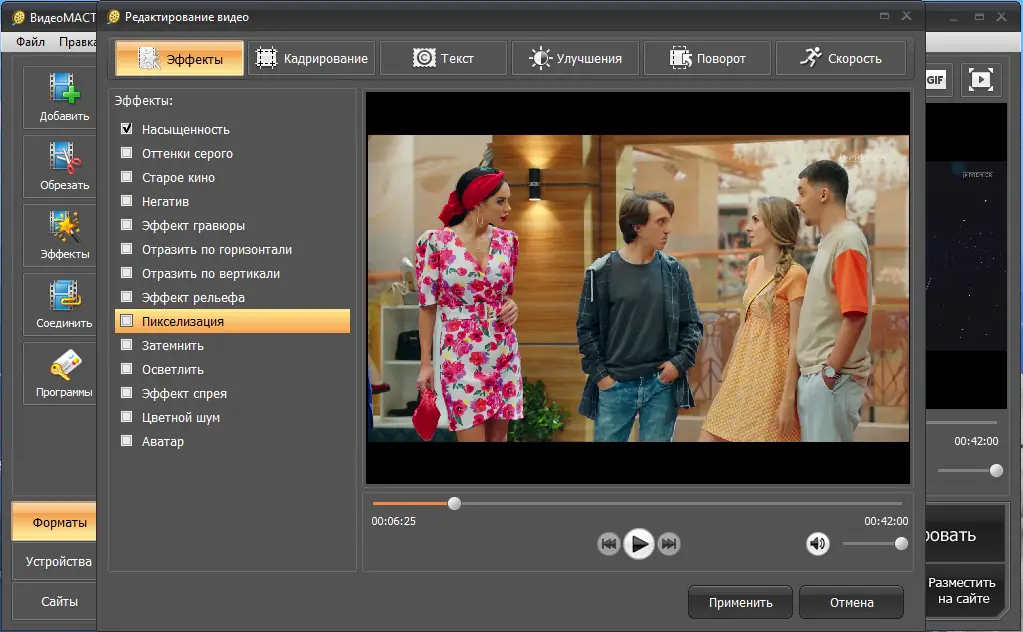Viewport: 1023px width, 632px height.
Task: Open the Текст tab
Action: pos(443,58)
